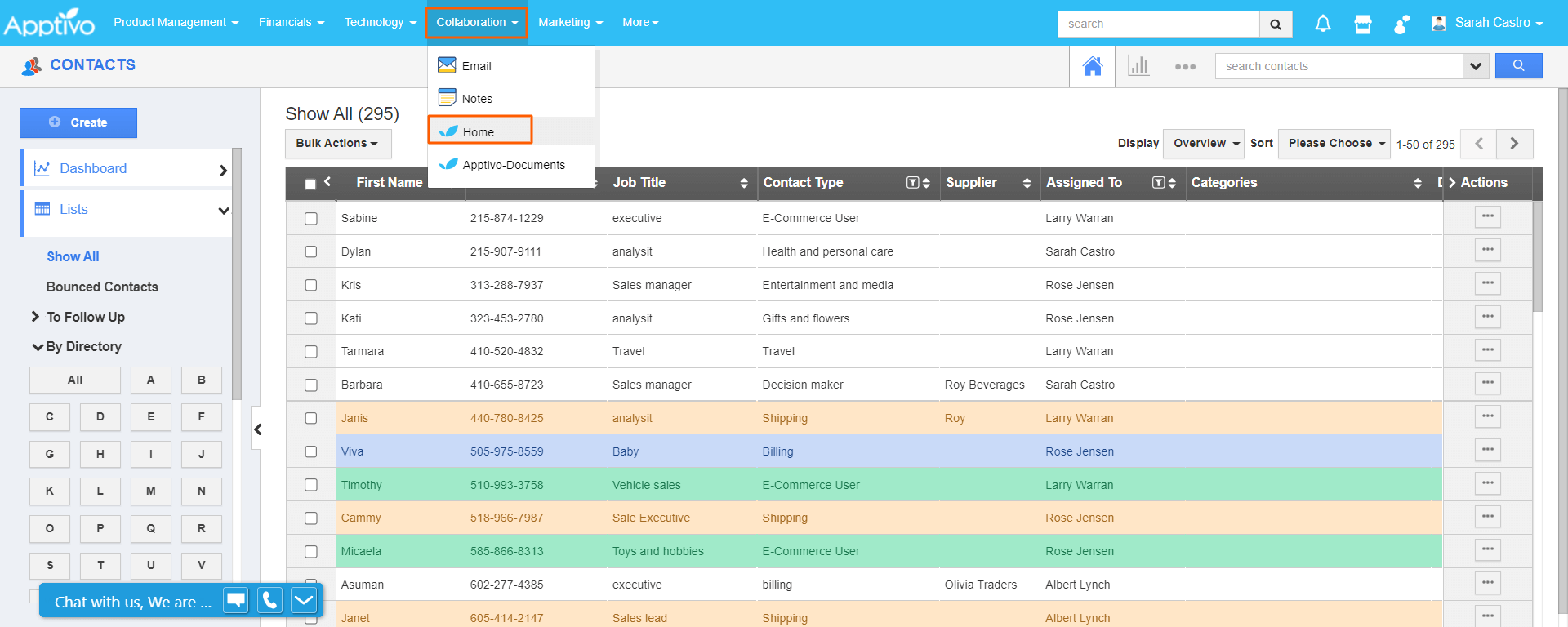Open the Marketing dropdown menu
Viewport: 1568px width, 627px height.
coord(570,22)
